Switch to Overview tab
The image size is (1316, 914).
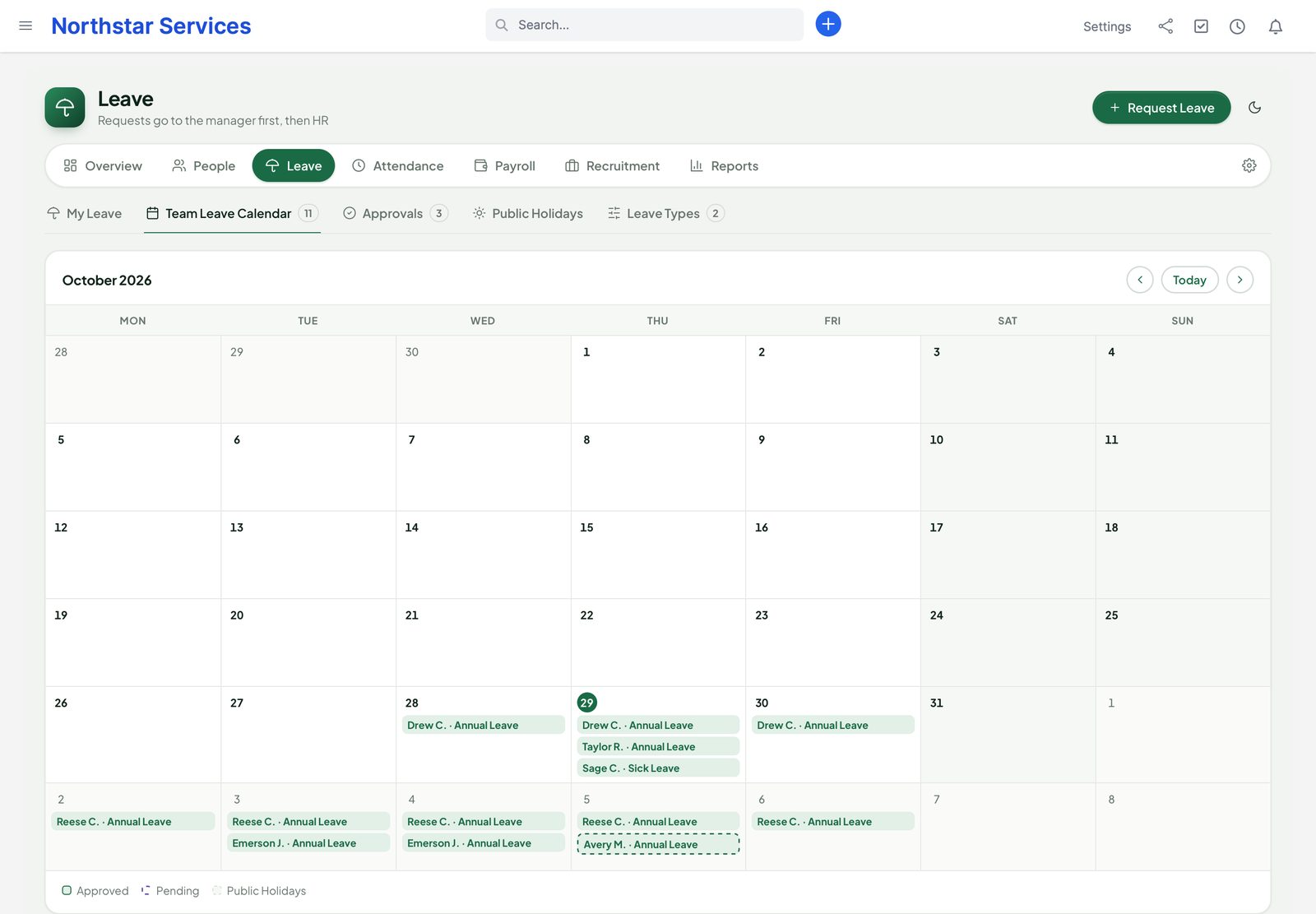(x=103, y=165)
